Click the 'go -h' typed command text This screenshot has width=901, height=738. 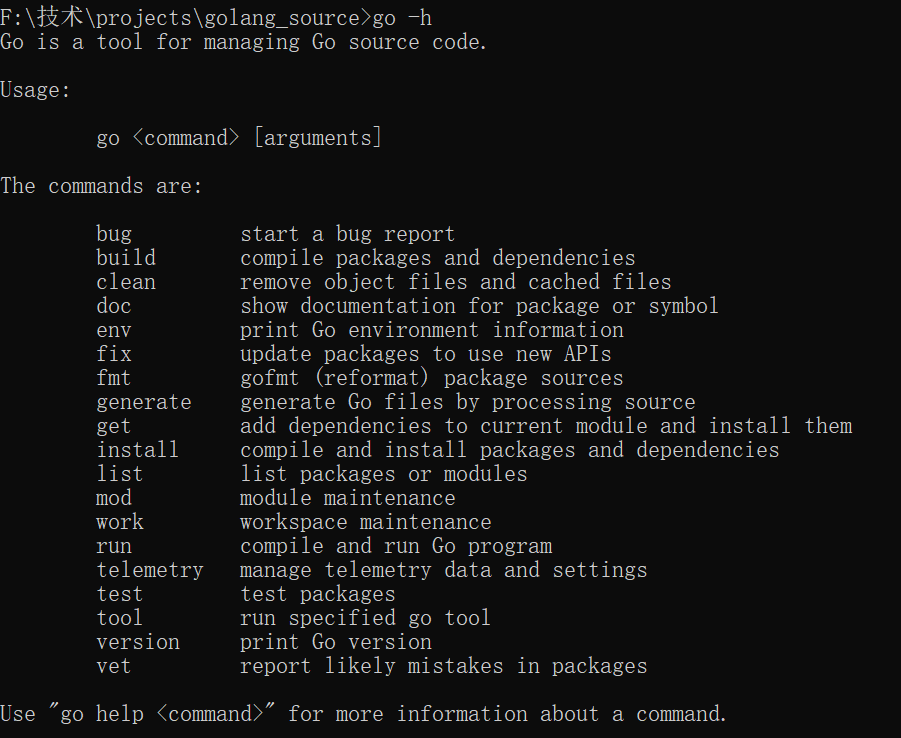tap(402, 17)
